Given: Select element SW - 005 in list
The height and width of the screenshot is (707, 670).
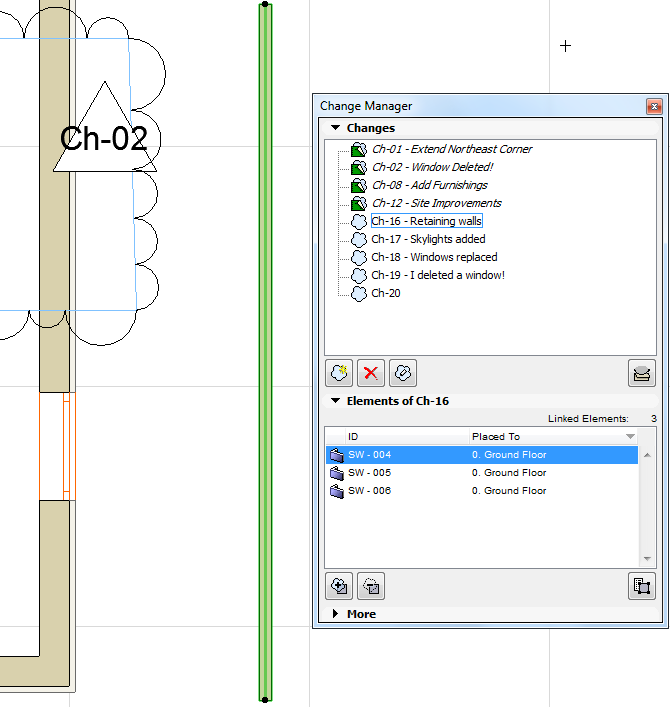Looking at the screenshot, I should coord(482,473).
